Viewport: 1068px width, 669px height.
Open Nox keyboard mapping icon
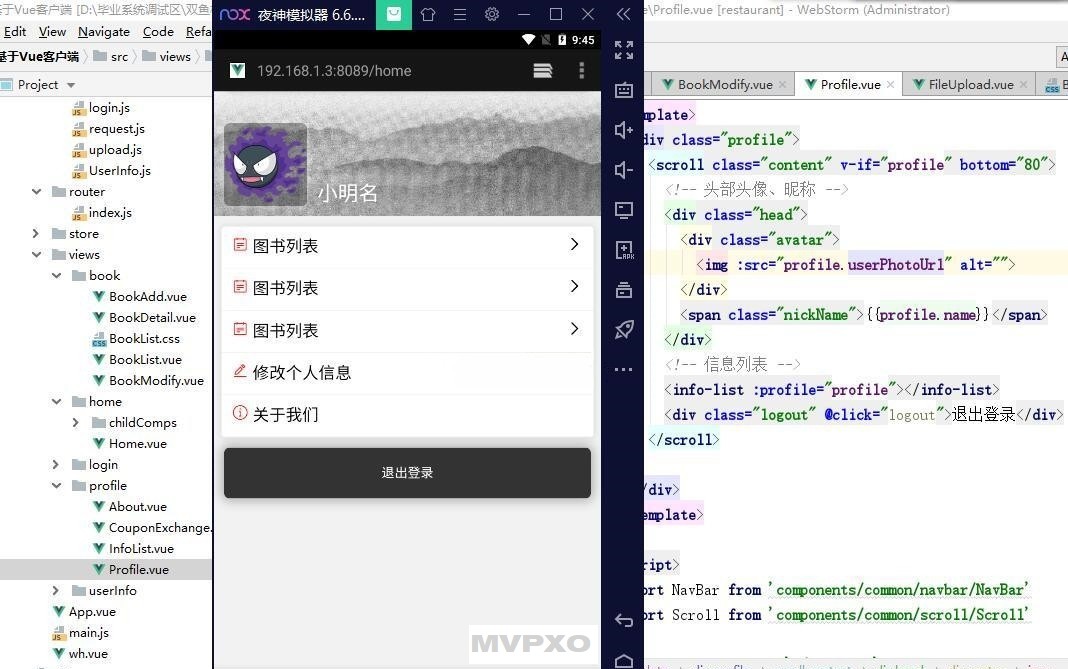(x=624, y=90)
